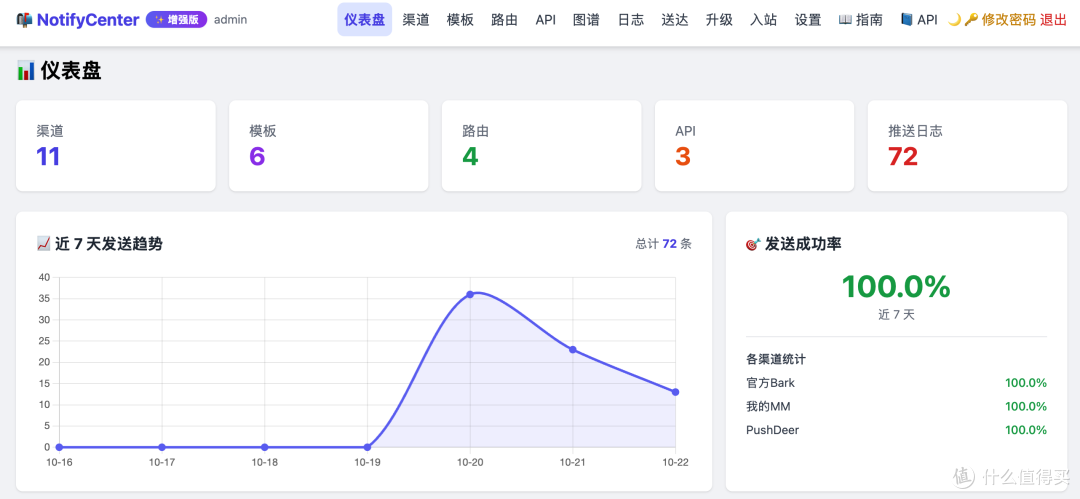Click the target icon beside 发送成功率
The image size is (1080, 499).
[754, 244]
